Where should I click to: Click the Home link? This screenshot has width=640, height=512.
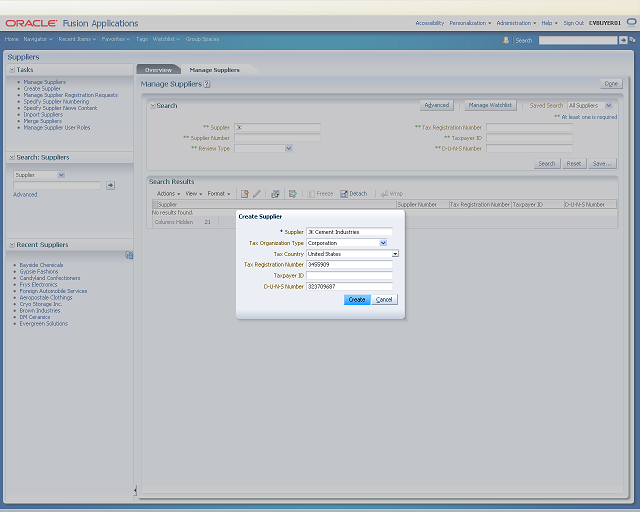pos(11,39)
